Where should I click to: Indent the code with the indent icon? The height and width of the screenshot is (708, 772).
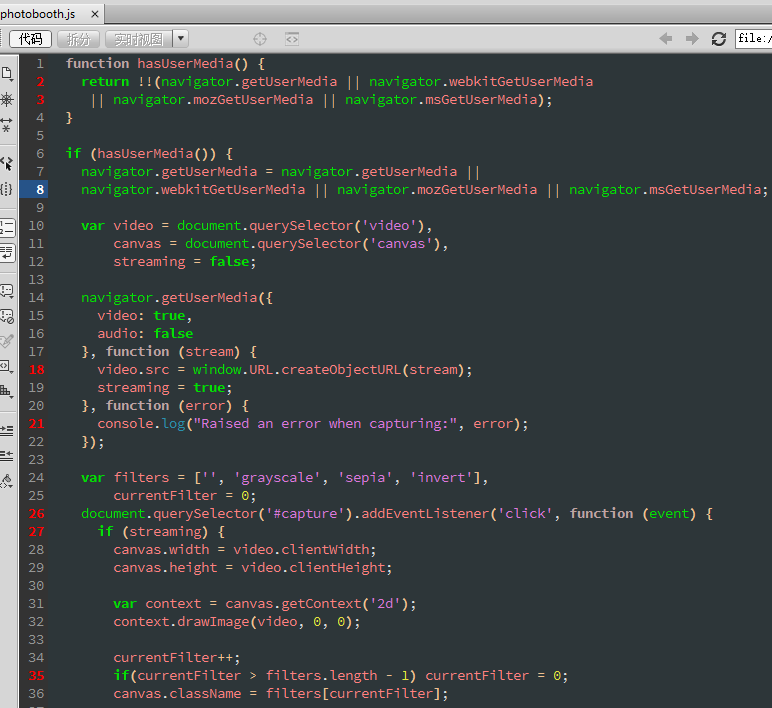click(x=7, y=430)
